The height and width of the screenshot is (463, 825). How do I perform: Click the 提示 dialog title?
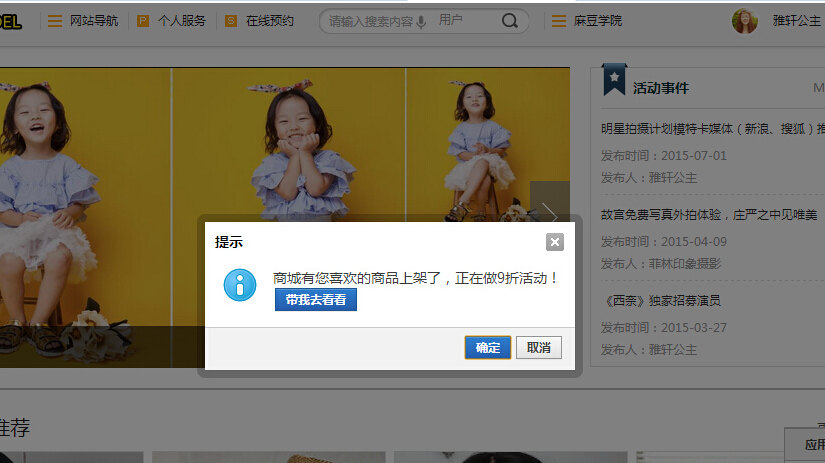[229, 242]
